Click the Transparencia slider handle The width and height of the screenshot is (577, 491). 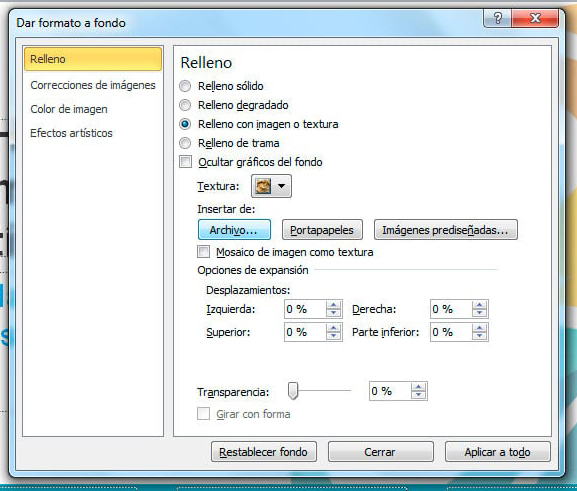(293, 391)
